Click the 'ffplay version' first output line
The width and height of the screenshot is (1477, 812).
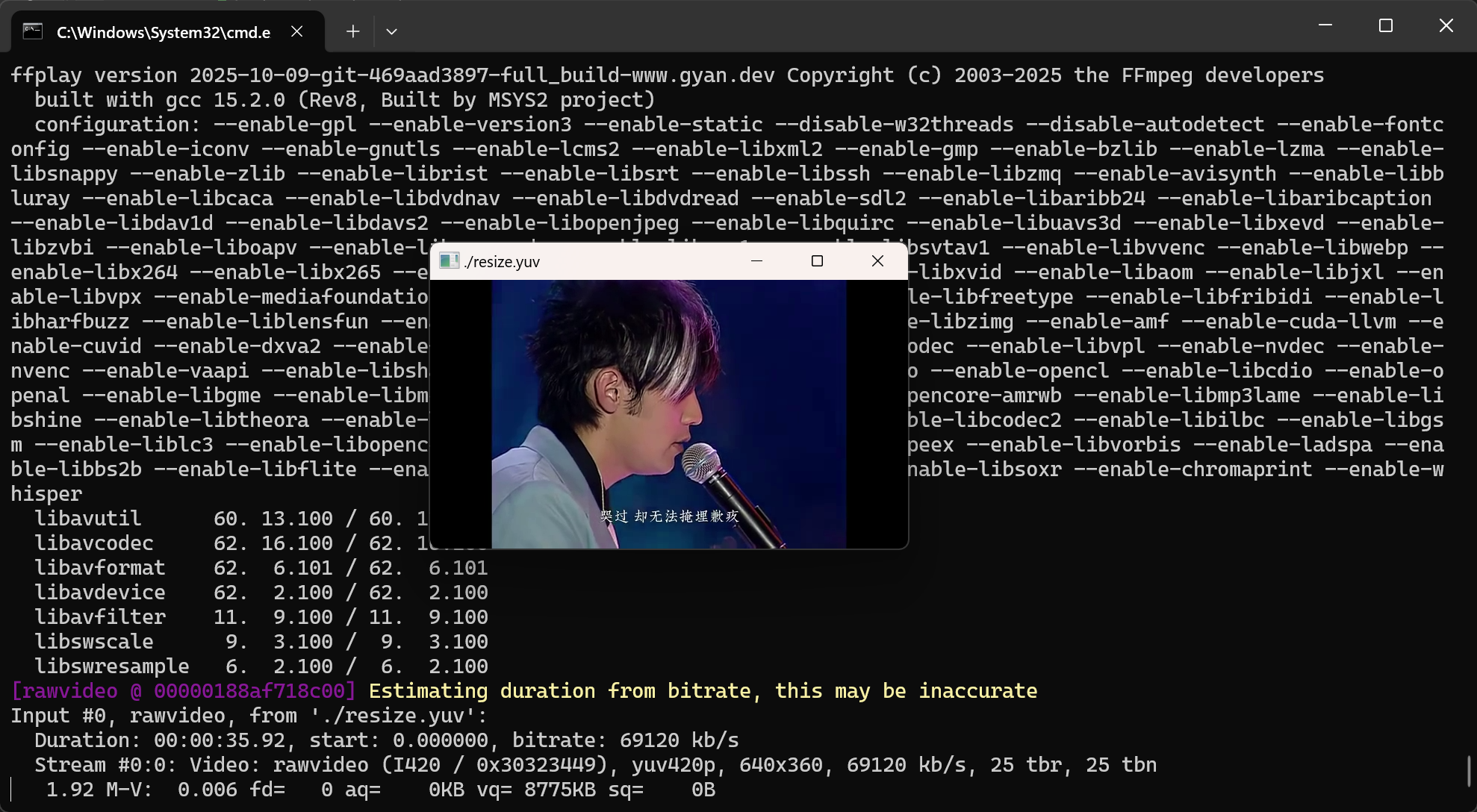coord(666,75)
